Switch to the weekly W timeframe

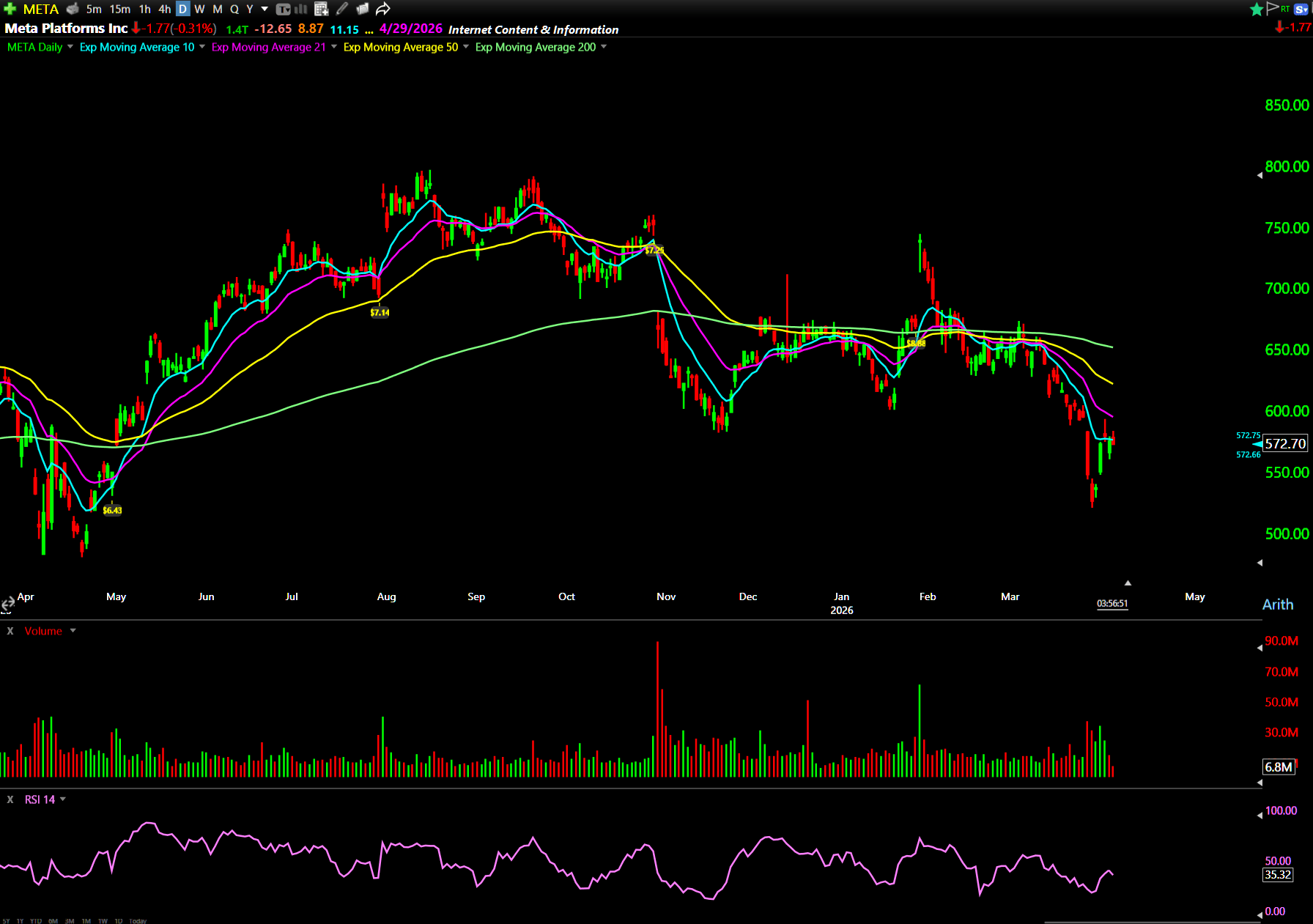click(199, 9)
